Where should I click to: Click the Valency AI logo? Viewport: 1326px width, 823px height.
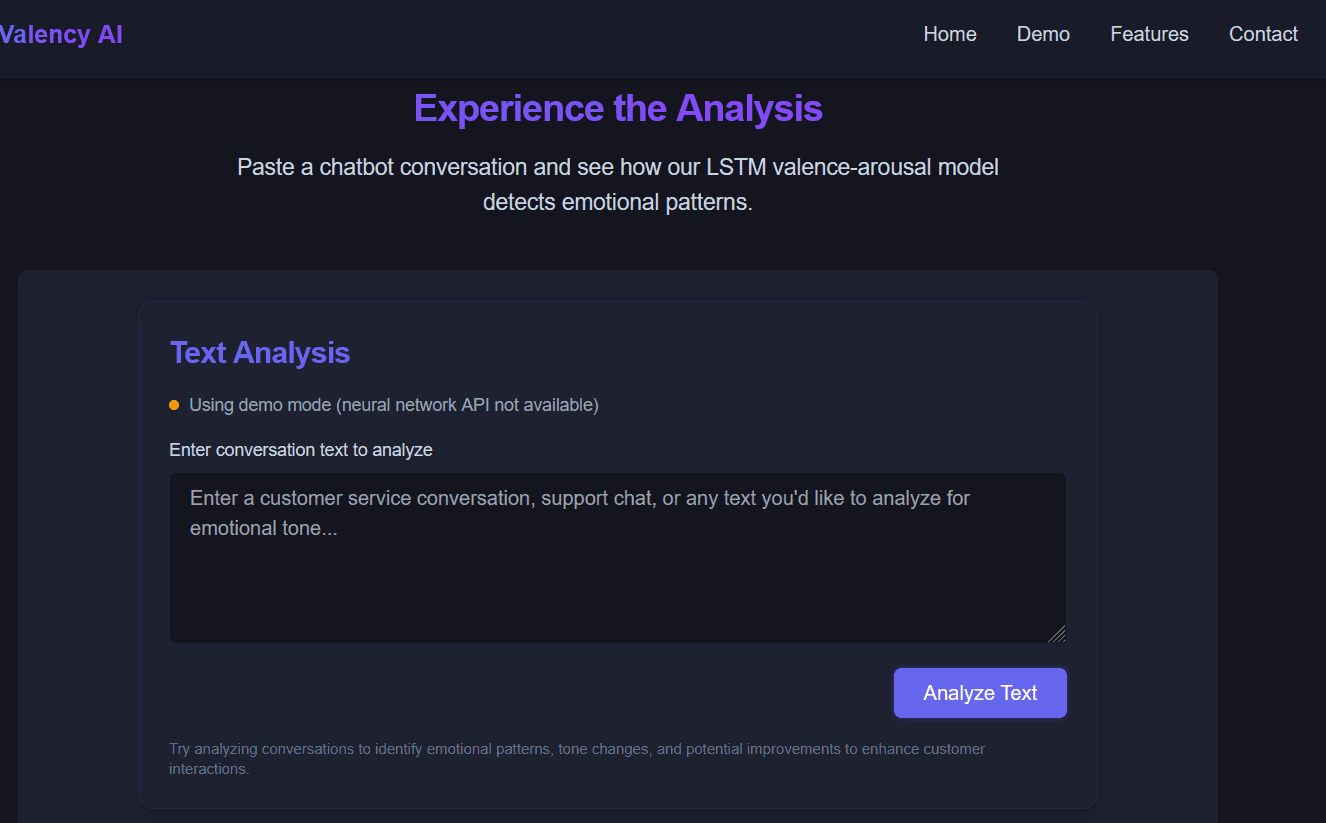60,34
